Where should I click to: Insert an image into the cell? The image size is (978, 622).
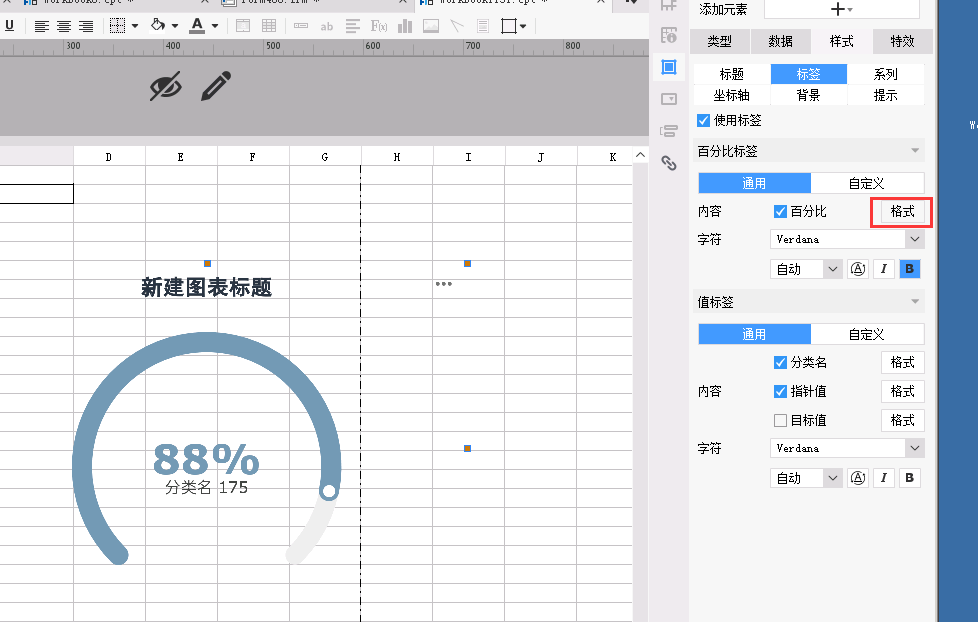click(431, 26)
